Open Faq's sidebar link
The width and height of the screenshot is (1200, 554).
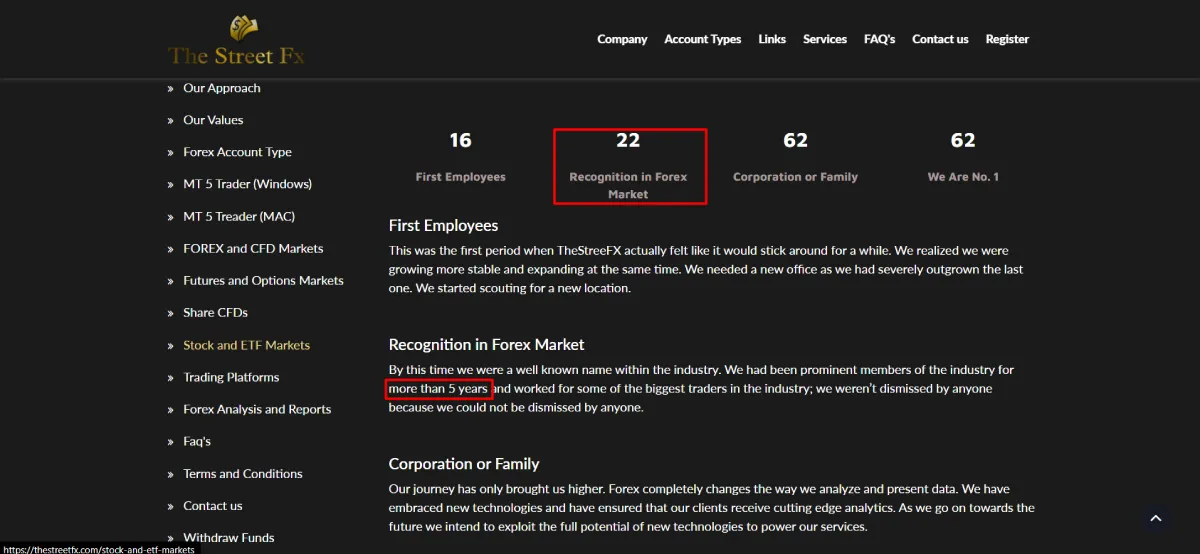[197, 441]
